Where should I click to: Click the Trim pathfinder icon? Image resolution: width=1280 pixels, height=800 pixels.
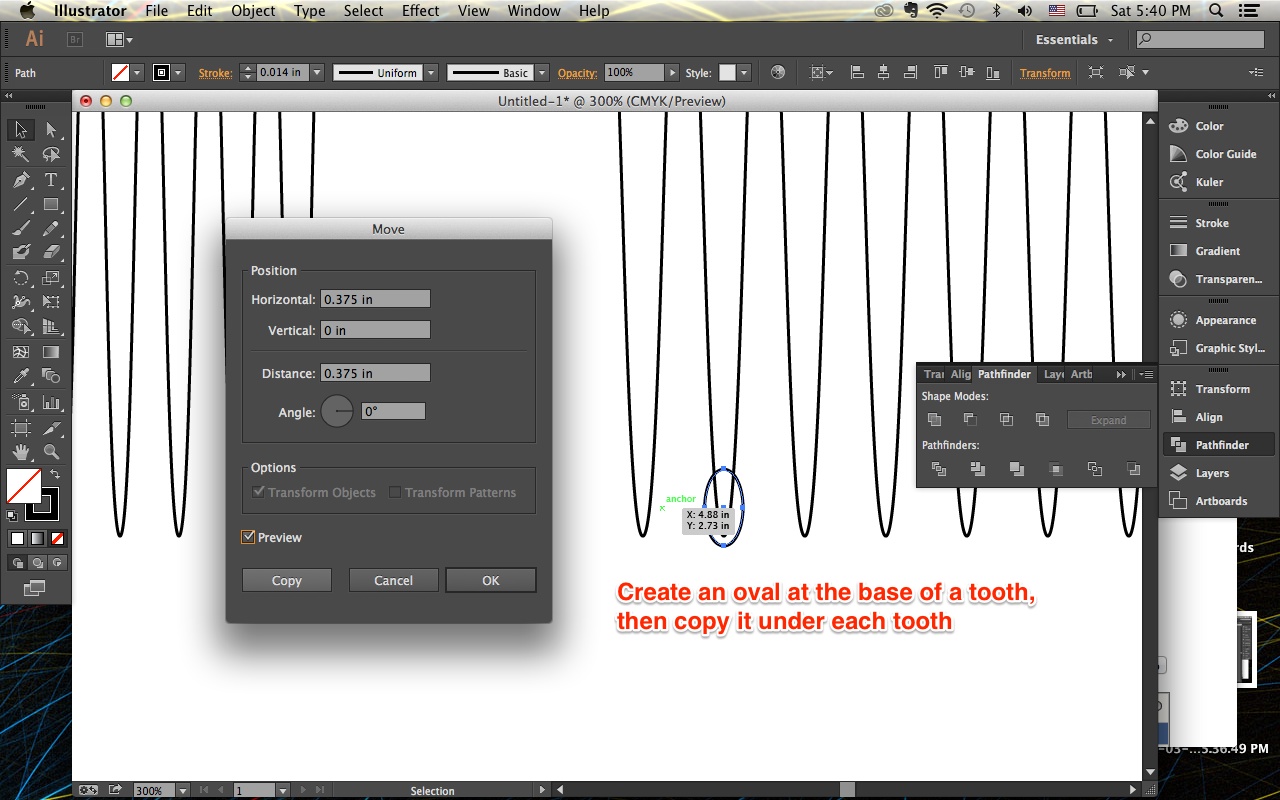pyautogui.click(x=977, y=468)
